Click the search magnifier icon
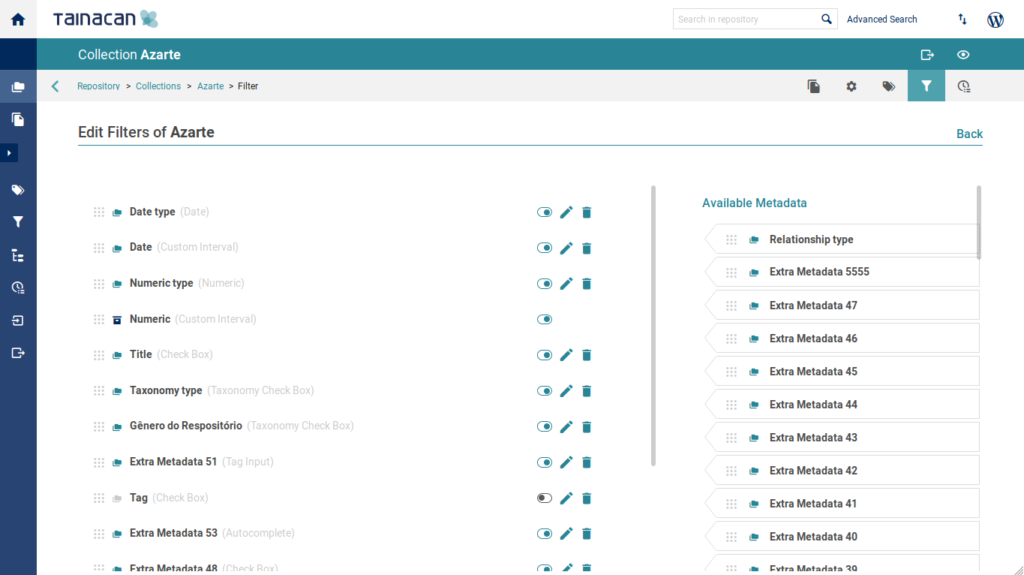The height and width of the screenshot is (575, 1024). [x=826, y=19]
